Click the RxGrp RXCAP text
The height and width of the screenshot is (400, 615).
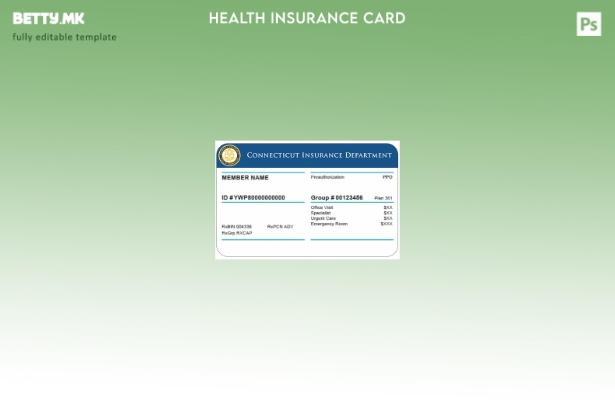237,233
